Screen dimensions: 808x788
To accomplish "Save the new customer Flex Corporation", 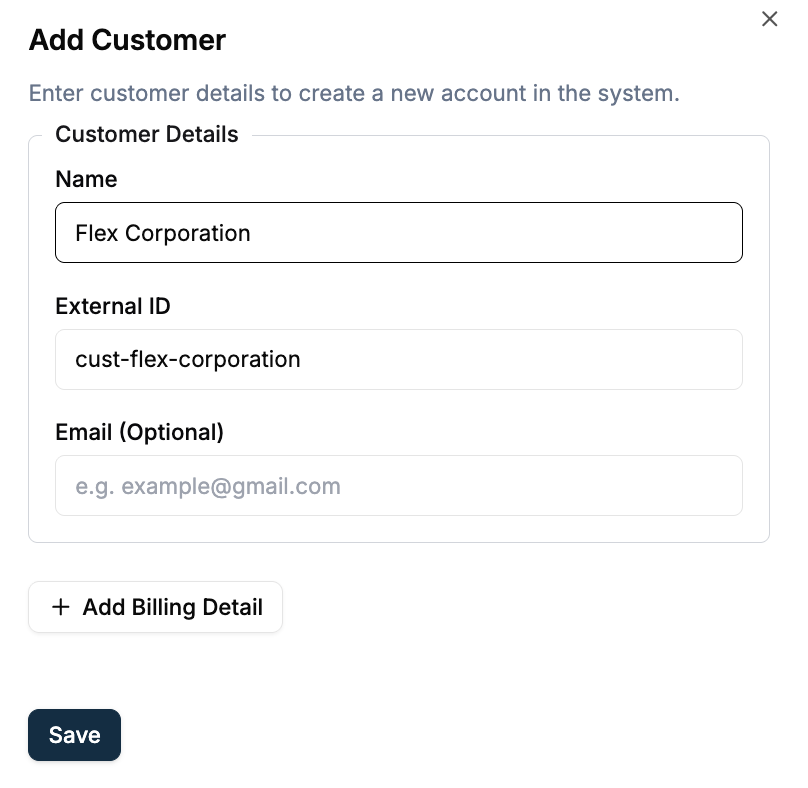I will (74, 735).
